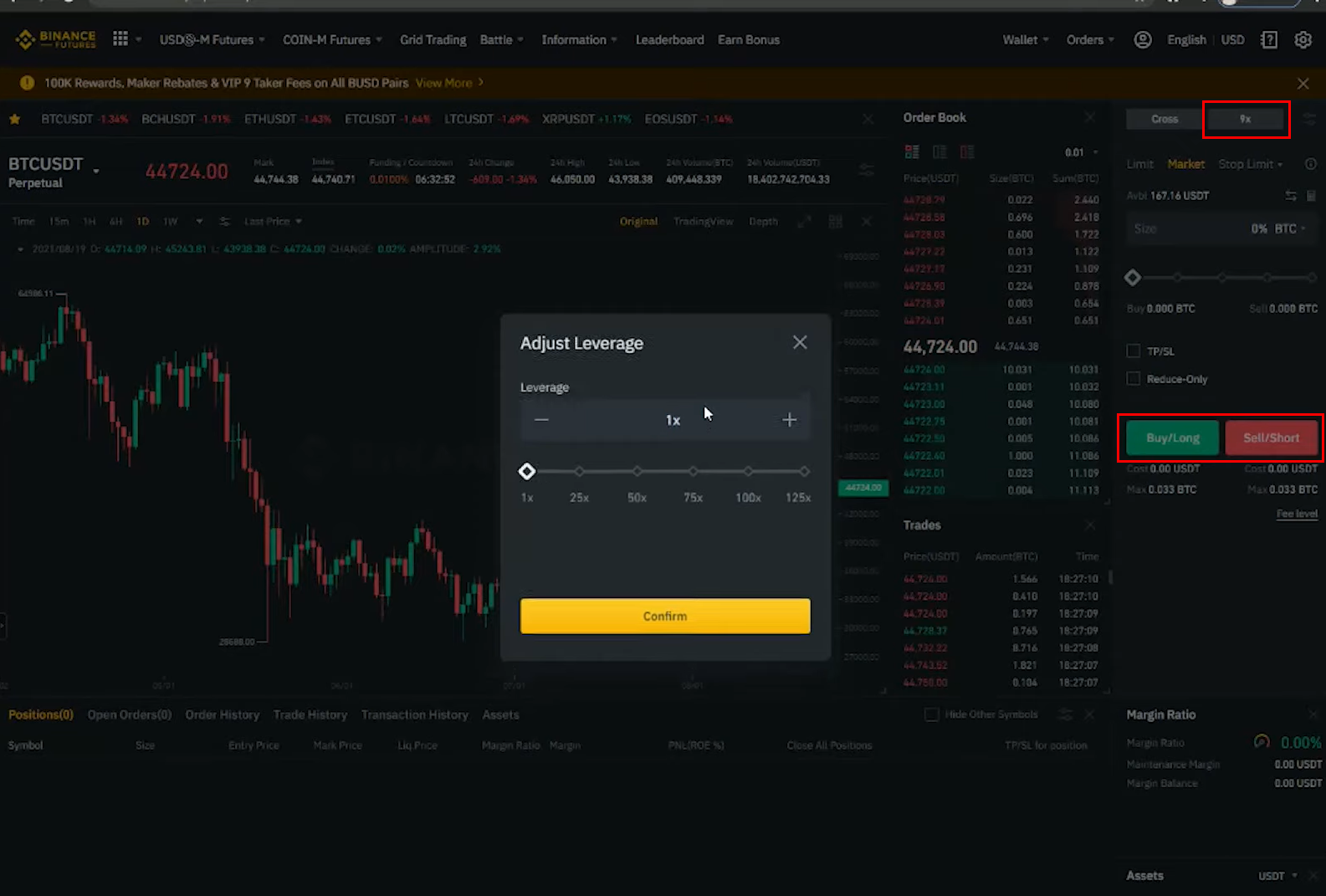This screenshot has width=1326, height=896.
Task: Open the Stop Limit order type dropdown
Action: click(1250, 164)
